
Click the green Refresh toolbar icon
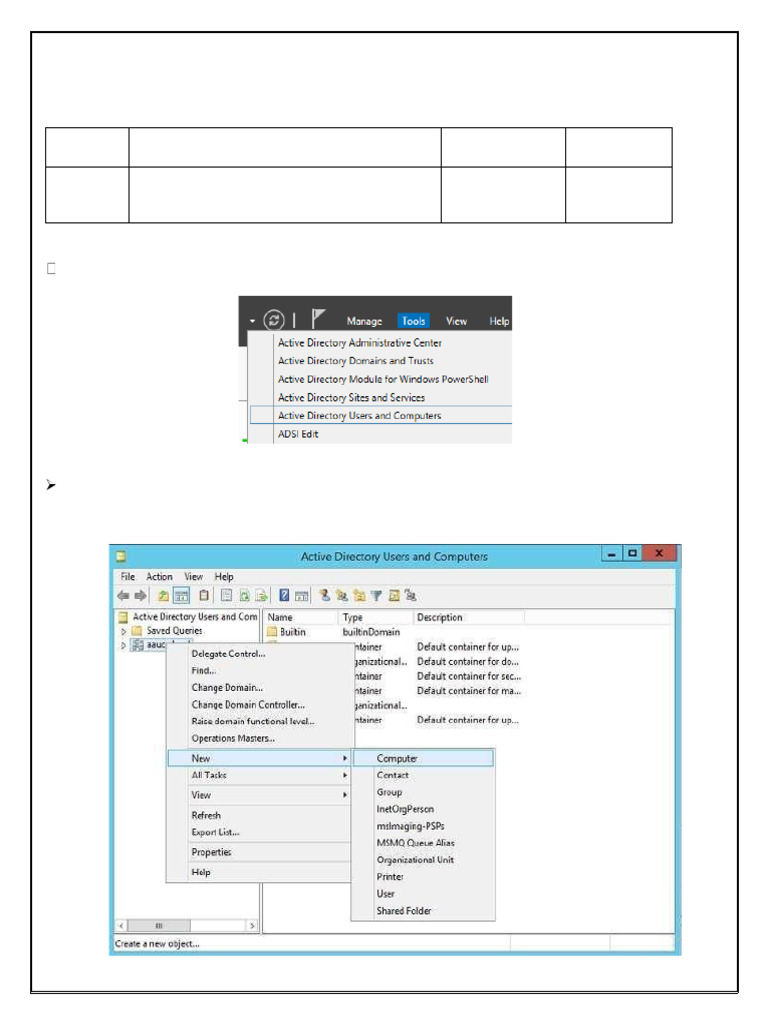tap(244, 595)
